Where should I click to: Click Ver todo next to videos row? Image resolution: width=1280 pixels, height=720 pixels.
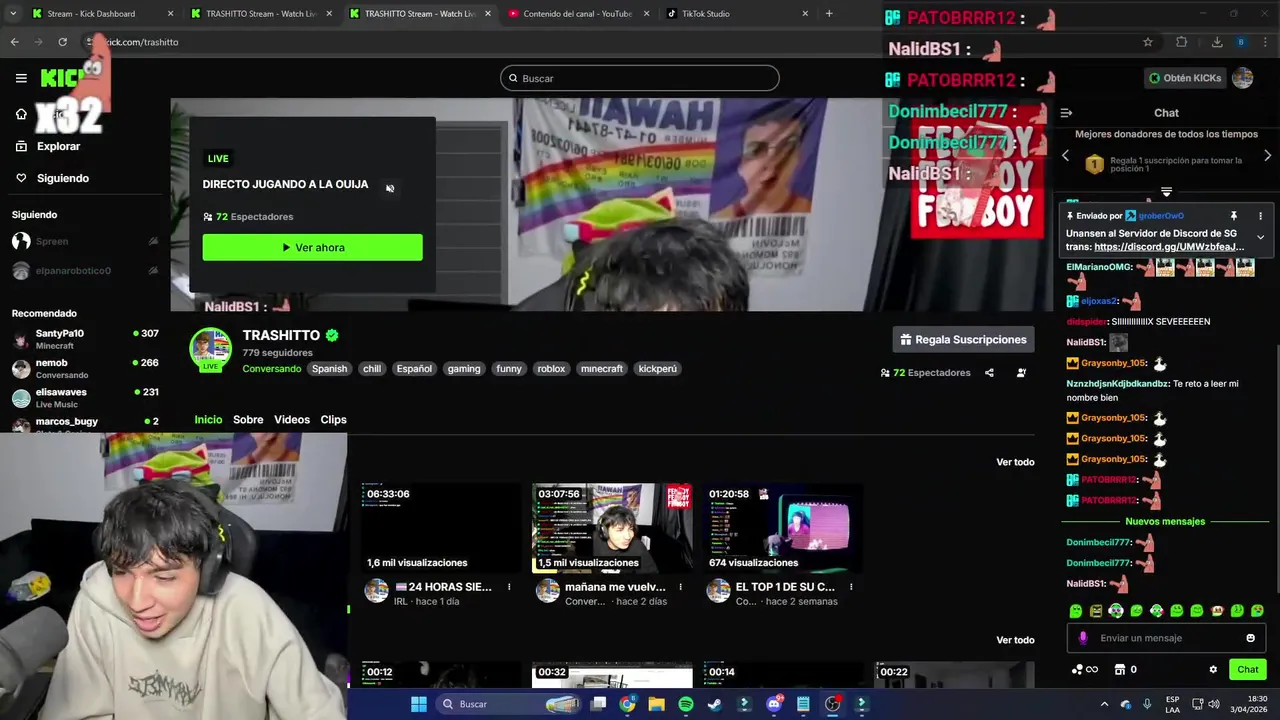tap(1015, 462)
